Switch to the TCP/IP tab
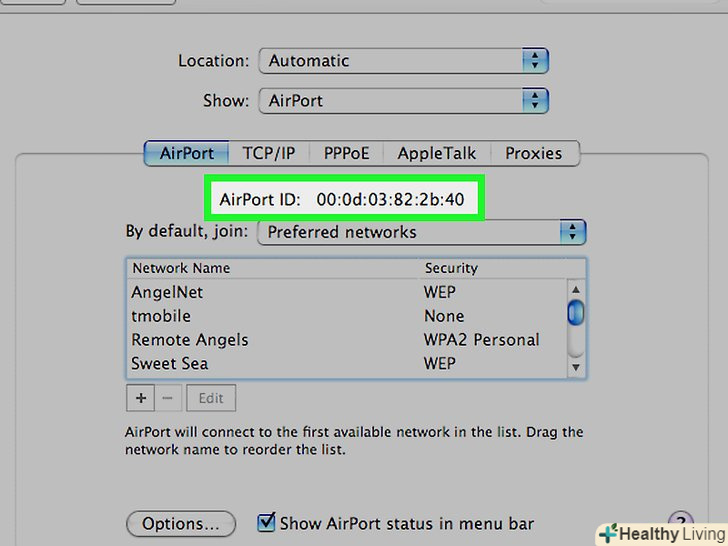Screen dimensions: 728x546 coord(269,153)
